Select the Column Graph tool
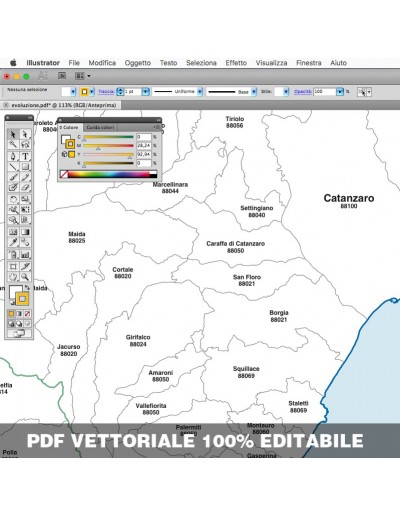Screen dimensions: 400x517 coord(25,255)
